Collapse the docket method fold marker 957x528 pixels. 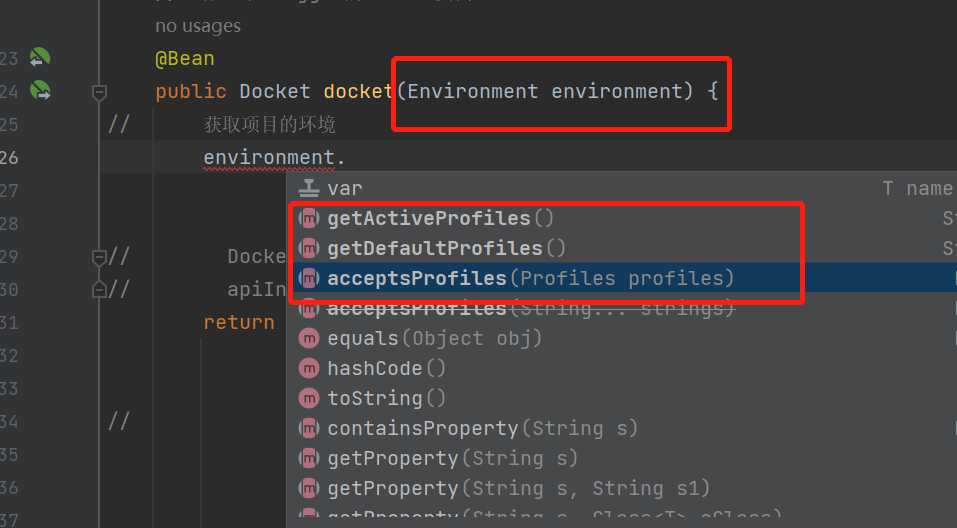click(99, 92)
